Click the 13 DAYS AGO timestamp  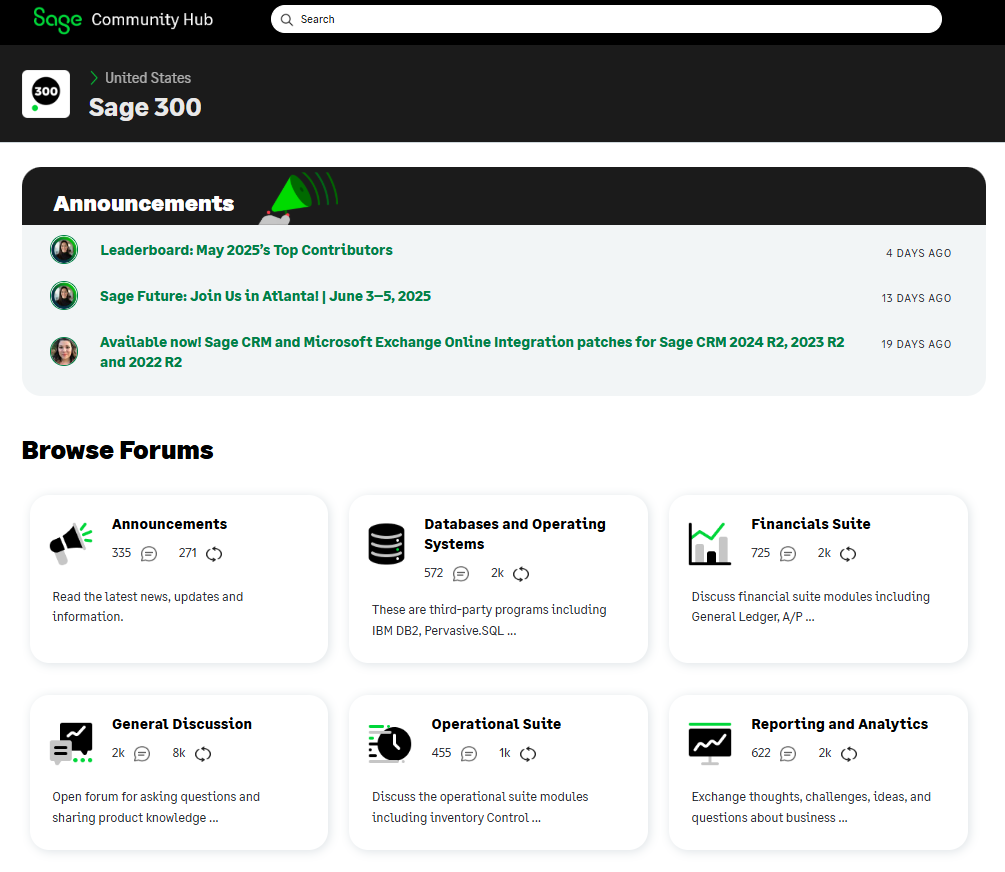pyautogui.click(x=916, y=298)
